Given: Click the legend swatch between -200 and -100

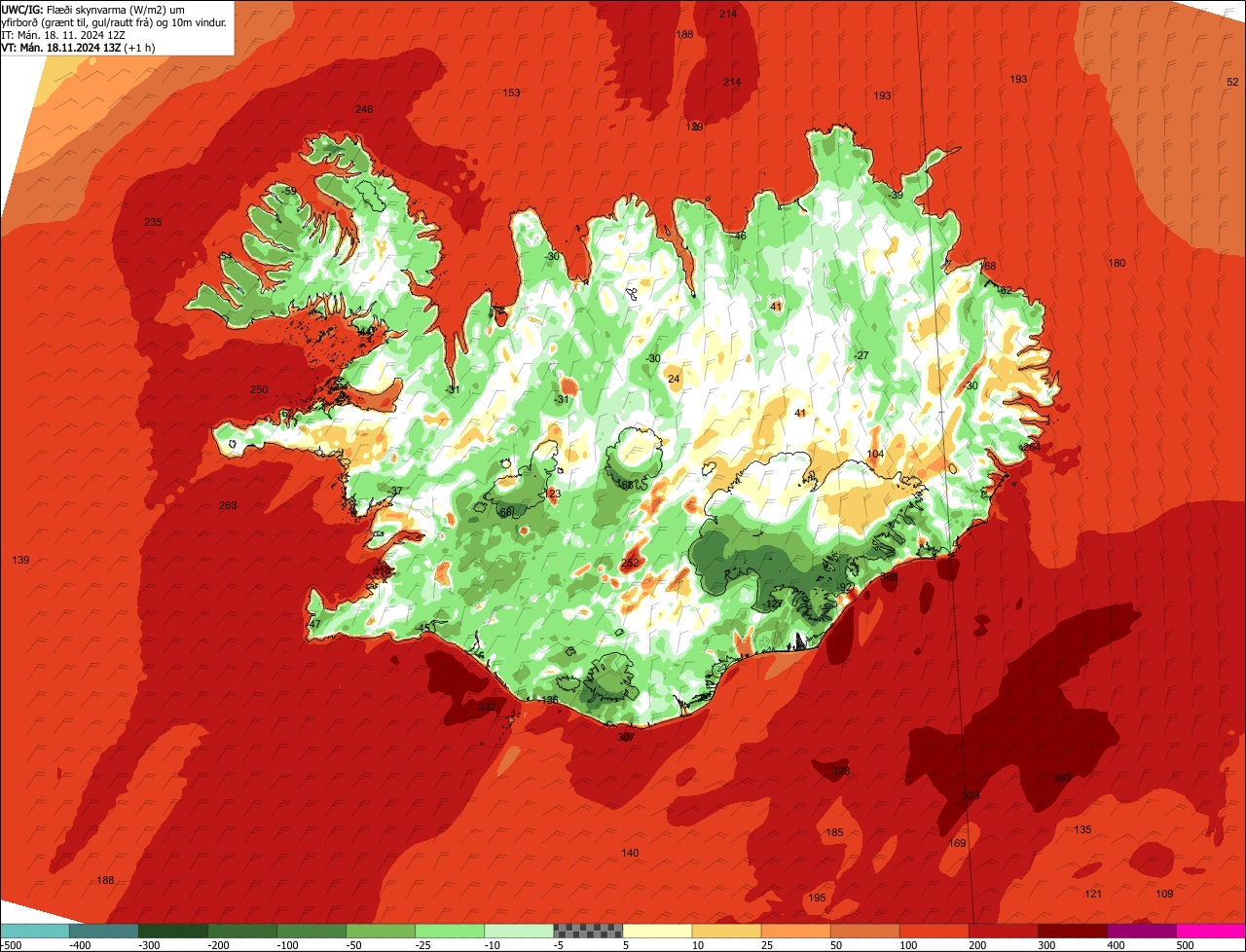Looking at the screenshot, I should click(242, 931).
